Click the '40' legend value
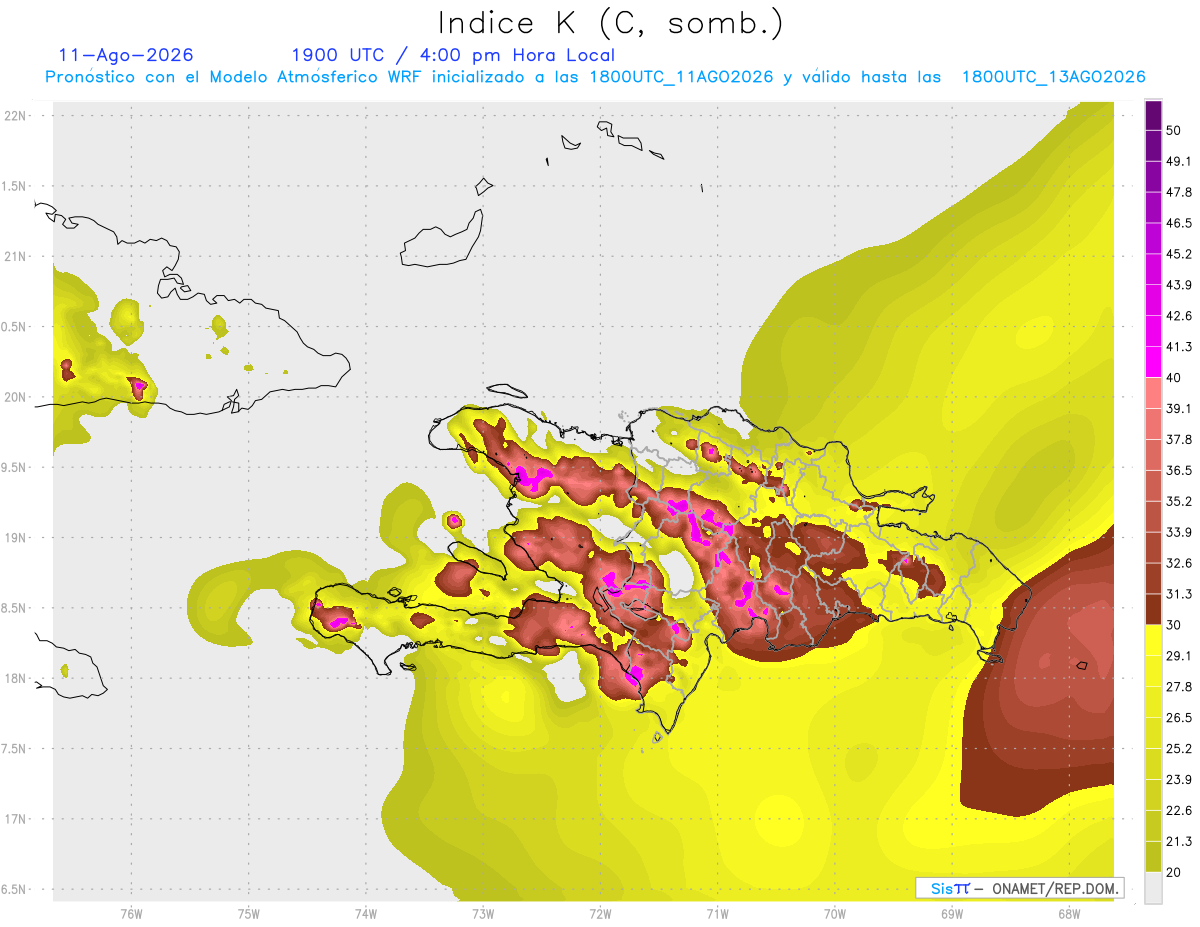The height and width of the screenshot is (927, 1200). [1174, 378]
